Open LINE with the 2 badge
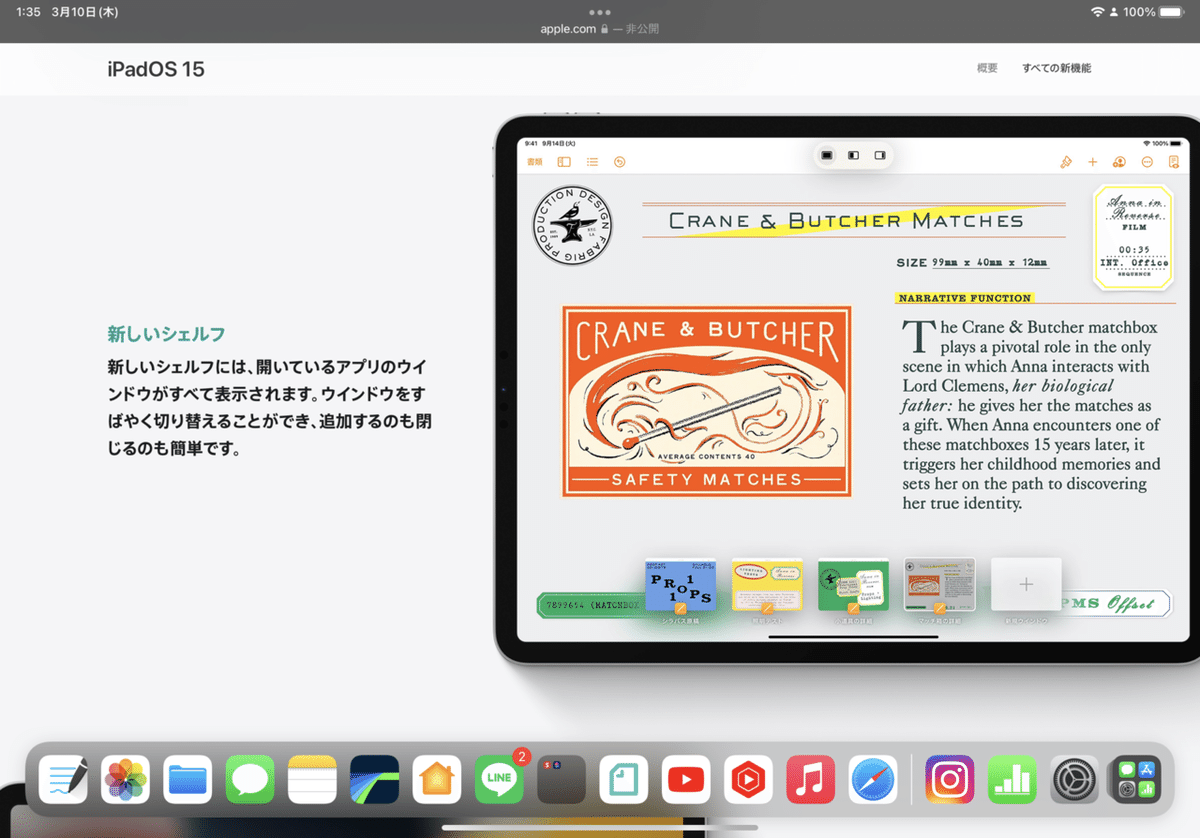This screenshot has height=838, width=1200. point(499,780)
